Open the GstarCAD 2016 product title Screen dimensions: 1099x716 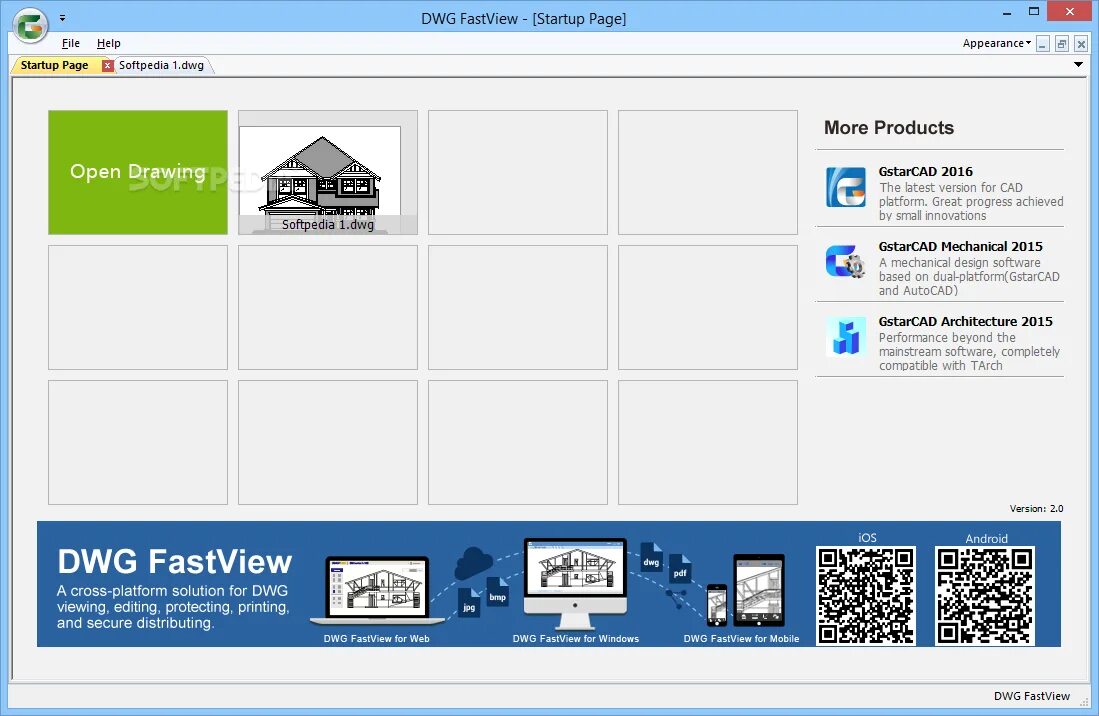point(925,172)
